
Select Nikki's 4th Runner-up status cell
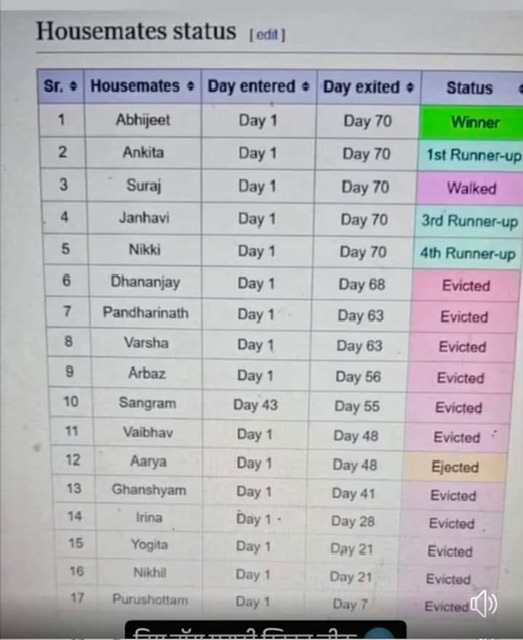pyautogui.click(x=468, y=253)
